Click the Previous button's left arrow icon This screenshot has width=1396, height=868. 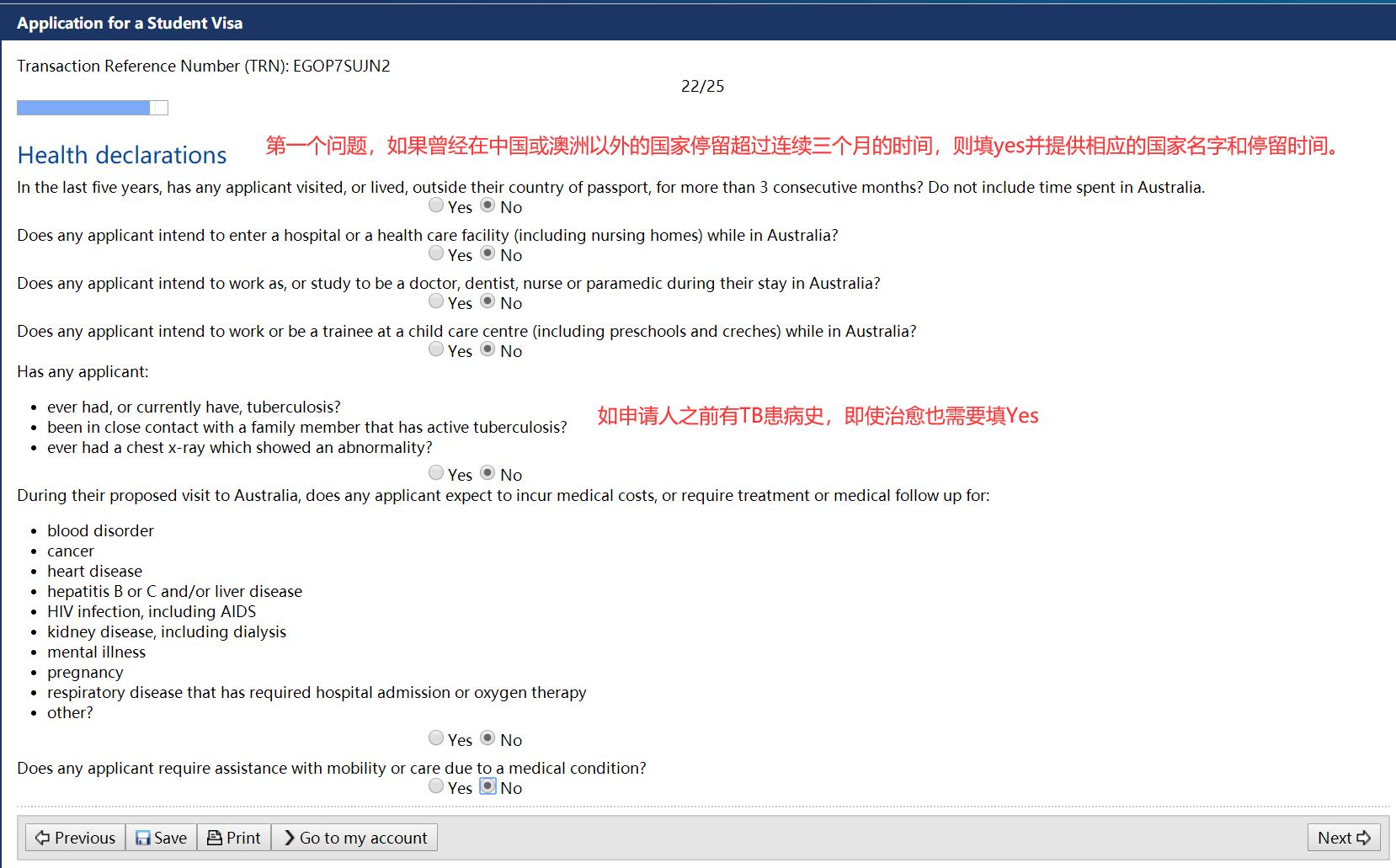tap(42, 838)
